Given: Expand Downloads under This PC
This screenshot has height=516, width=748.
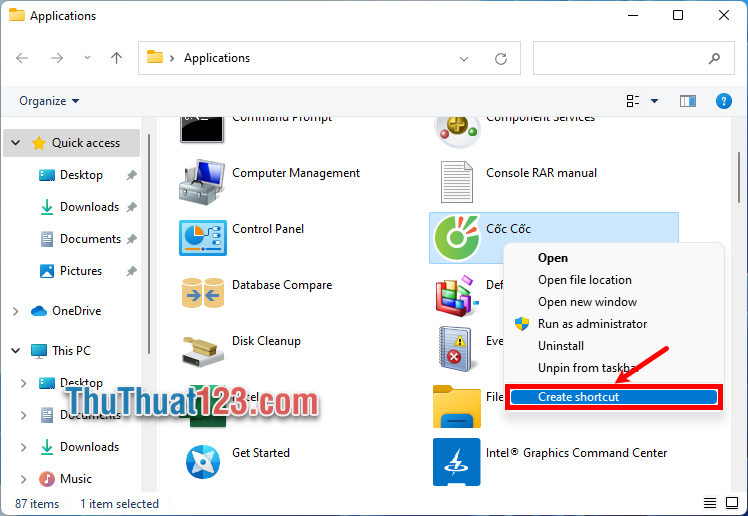Looking at the screenshot, I should pos(23,447).
